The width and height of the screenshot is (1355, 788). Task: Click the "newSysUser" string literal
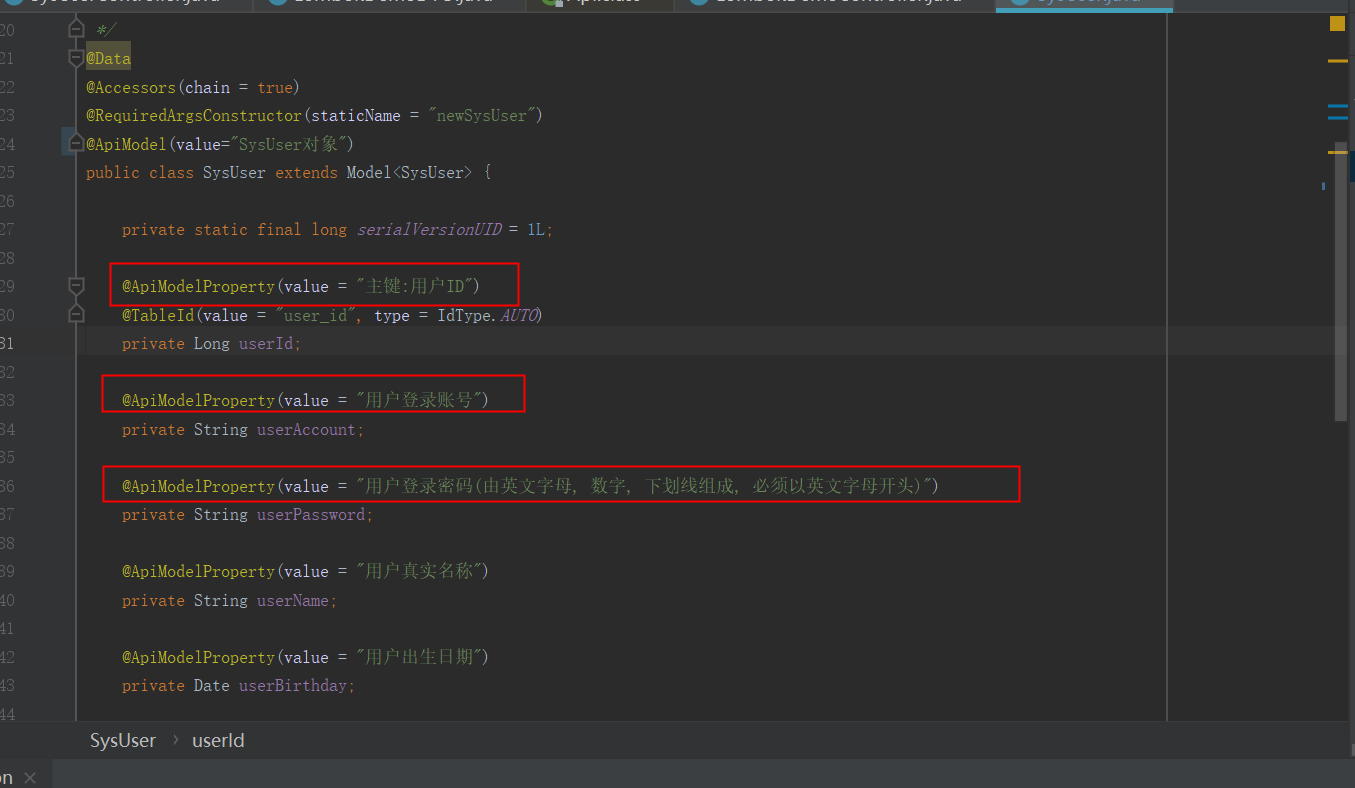tap(484, 116)
